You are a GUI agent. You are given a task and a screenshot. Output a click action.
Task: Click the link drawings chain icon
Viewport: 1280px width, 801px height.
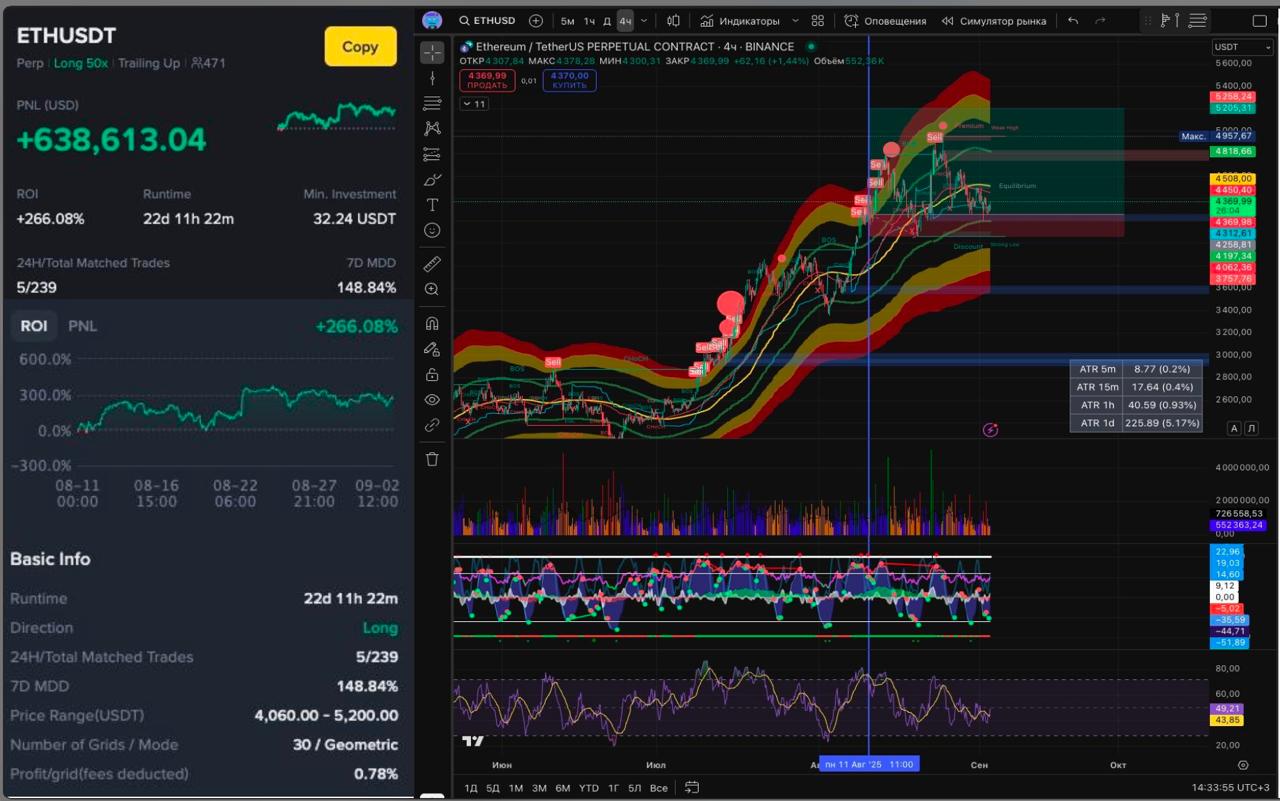(432, 425)
